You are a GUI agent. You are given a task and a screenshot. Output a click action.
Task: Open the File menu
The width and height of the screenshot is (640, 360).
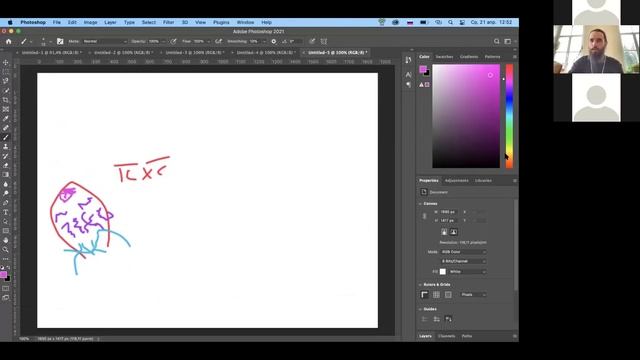click(x=57, y=22)
